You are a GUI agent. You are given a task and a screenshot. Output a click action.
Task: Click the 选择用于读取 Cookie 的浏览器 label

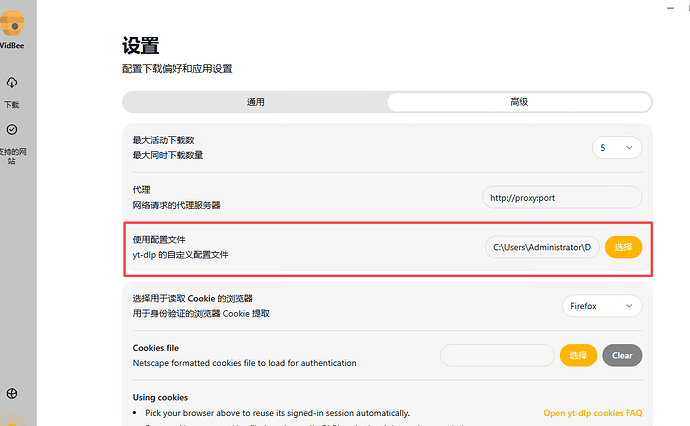193,298
